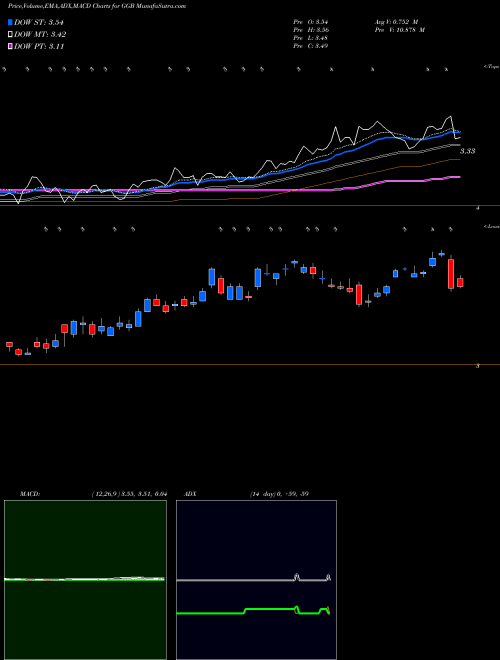Click the 'Pre H: 3.56' value
The width and height of the screenshot is (500, 660).
point(311,30)
